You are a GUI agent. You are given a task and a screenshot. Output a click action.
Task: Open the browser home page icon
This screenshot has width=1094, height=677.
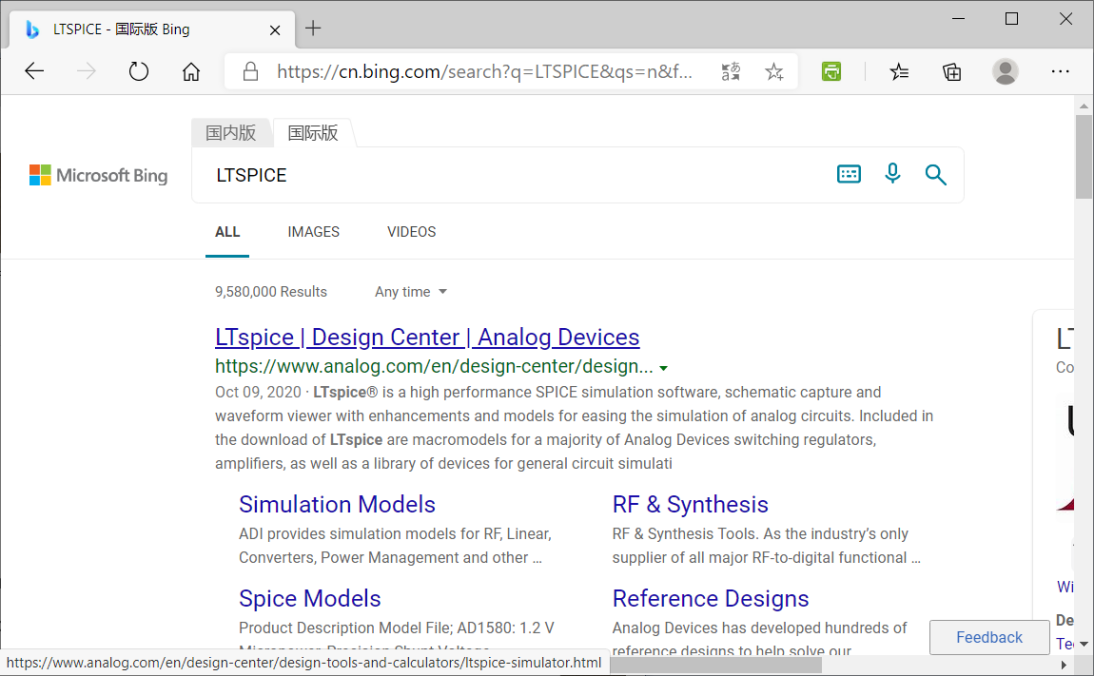[x=191, y=71]
